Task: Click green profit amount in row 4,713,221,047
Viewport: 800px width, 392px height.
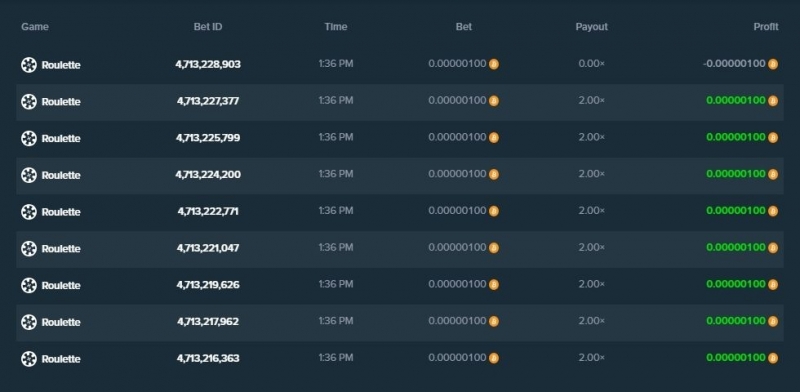Action: click(x=736, y=248)
